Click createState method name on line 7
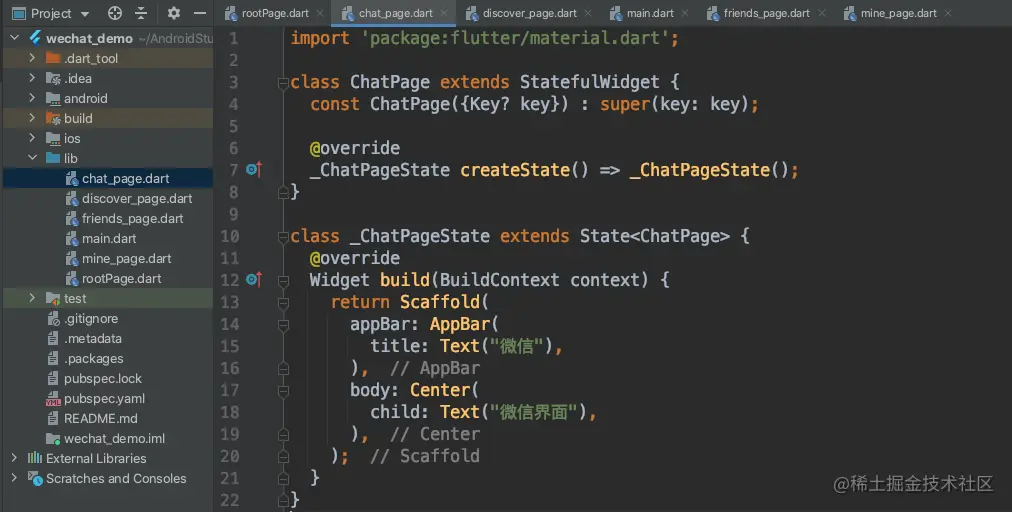The height and width of the screenshot is (512, 1012). click(515, 170)
